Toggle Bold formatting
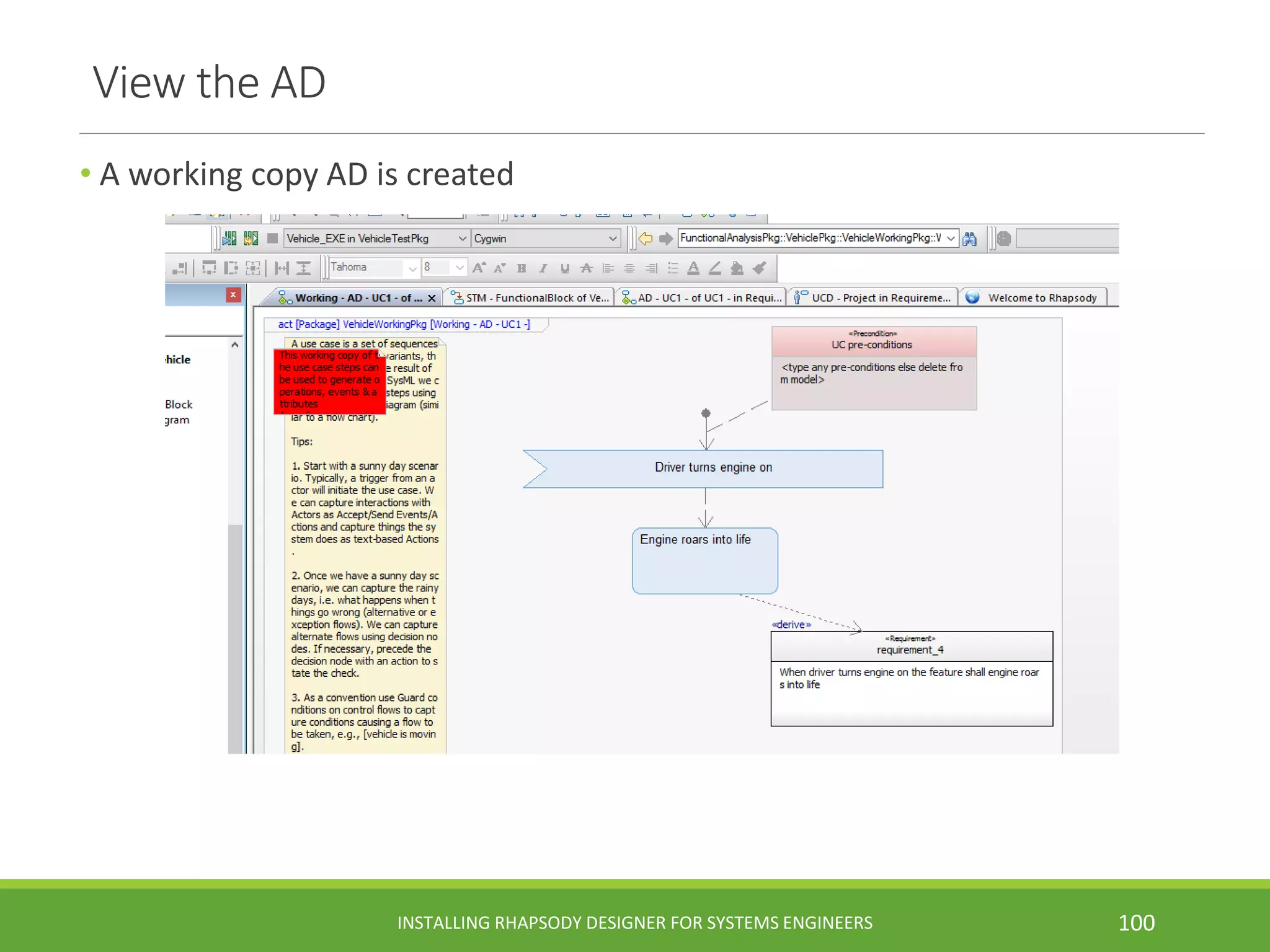Screen dimensions: 1270x952 pyautogui.click(x=522, y=268)
